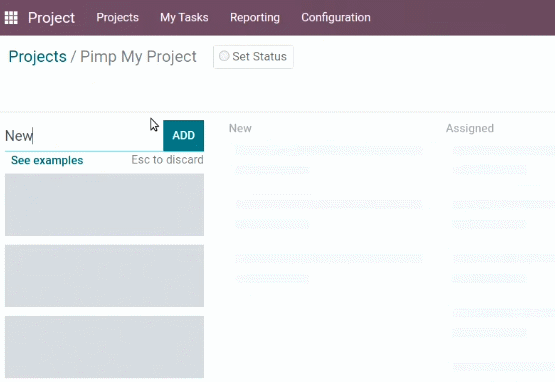Click the Project app title
The height and width of the screenshot is (382, 555).
(x=51, y=18)
